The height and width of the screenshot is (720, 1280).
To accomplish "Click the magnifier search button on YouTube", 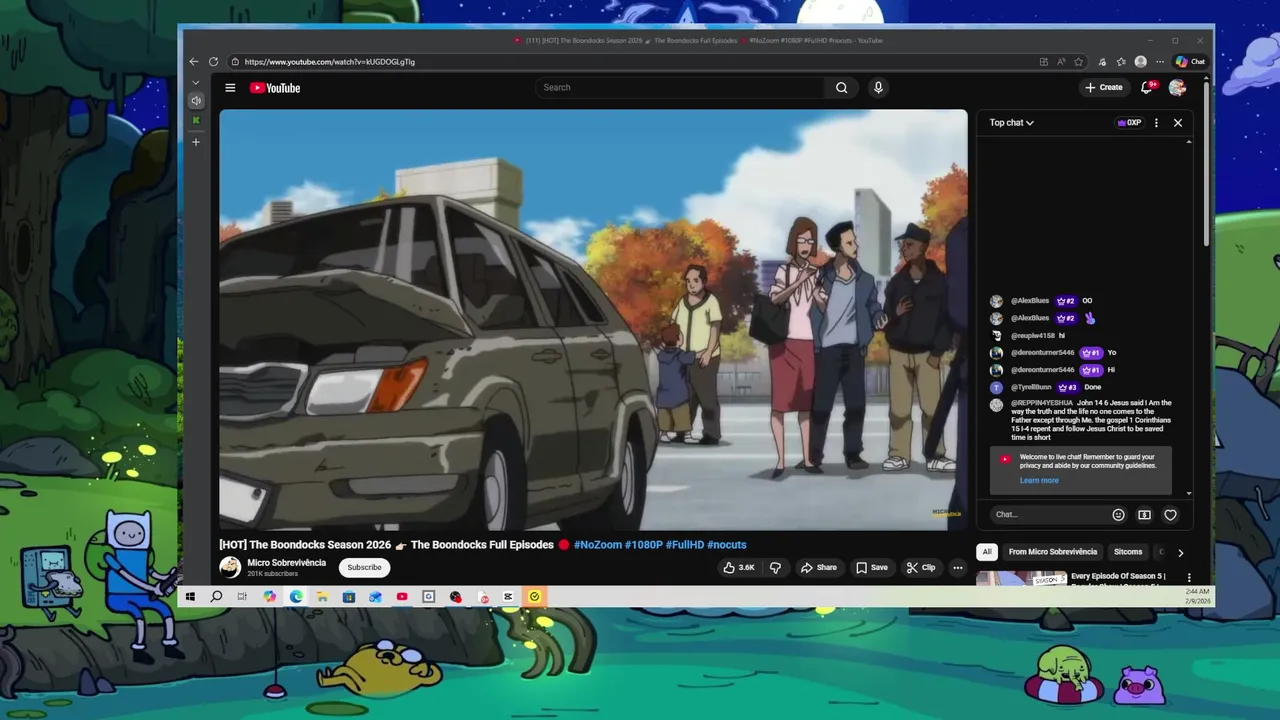I will (x=842, y=88).
